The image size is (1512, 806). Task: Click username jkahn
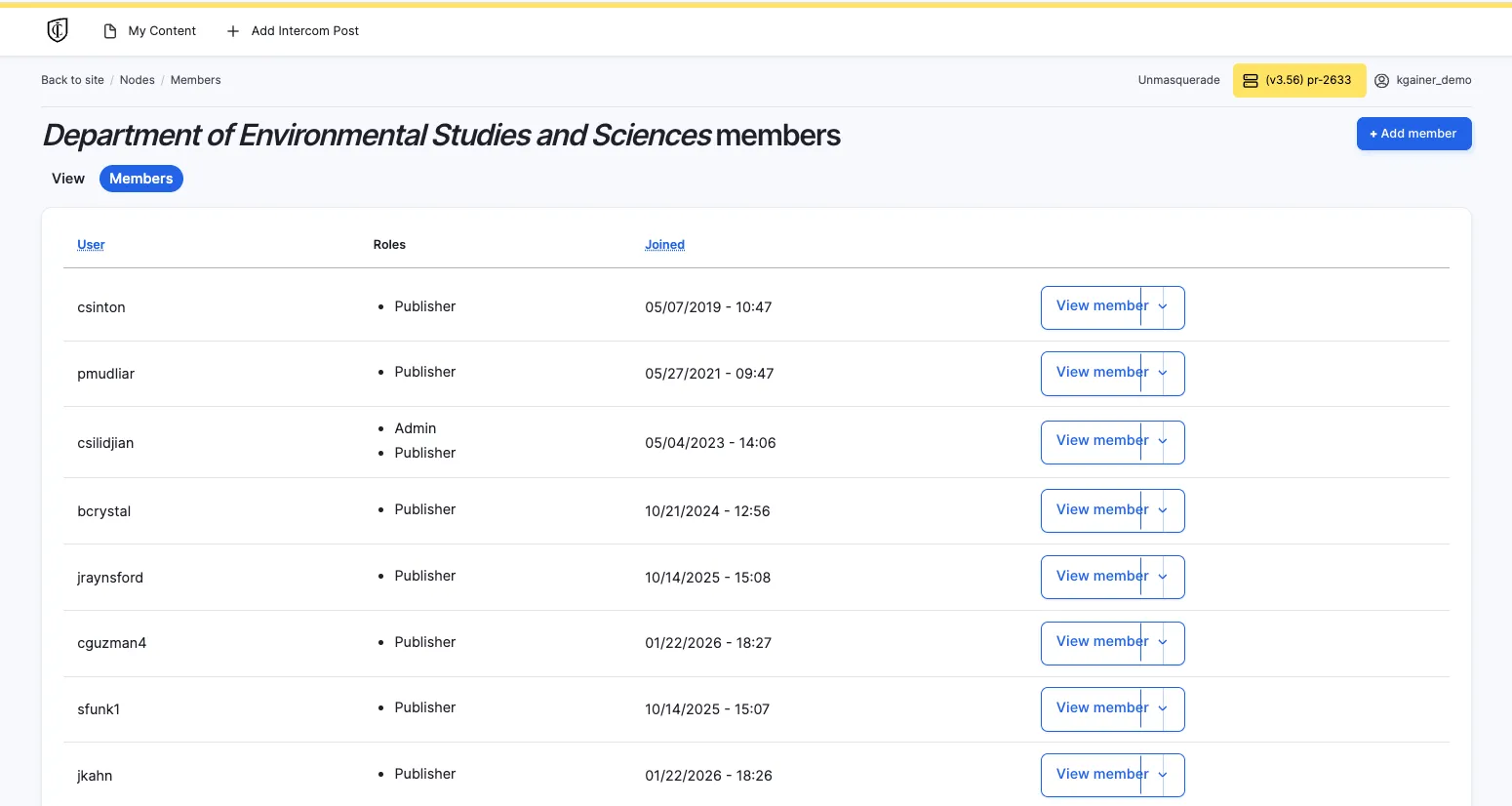point(95,776)
